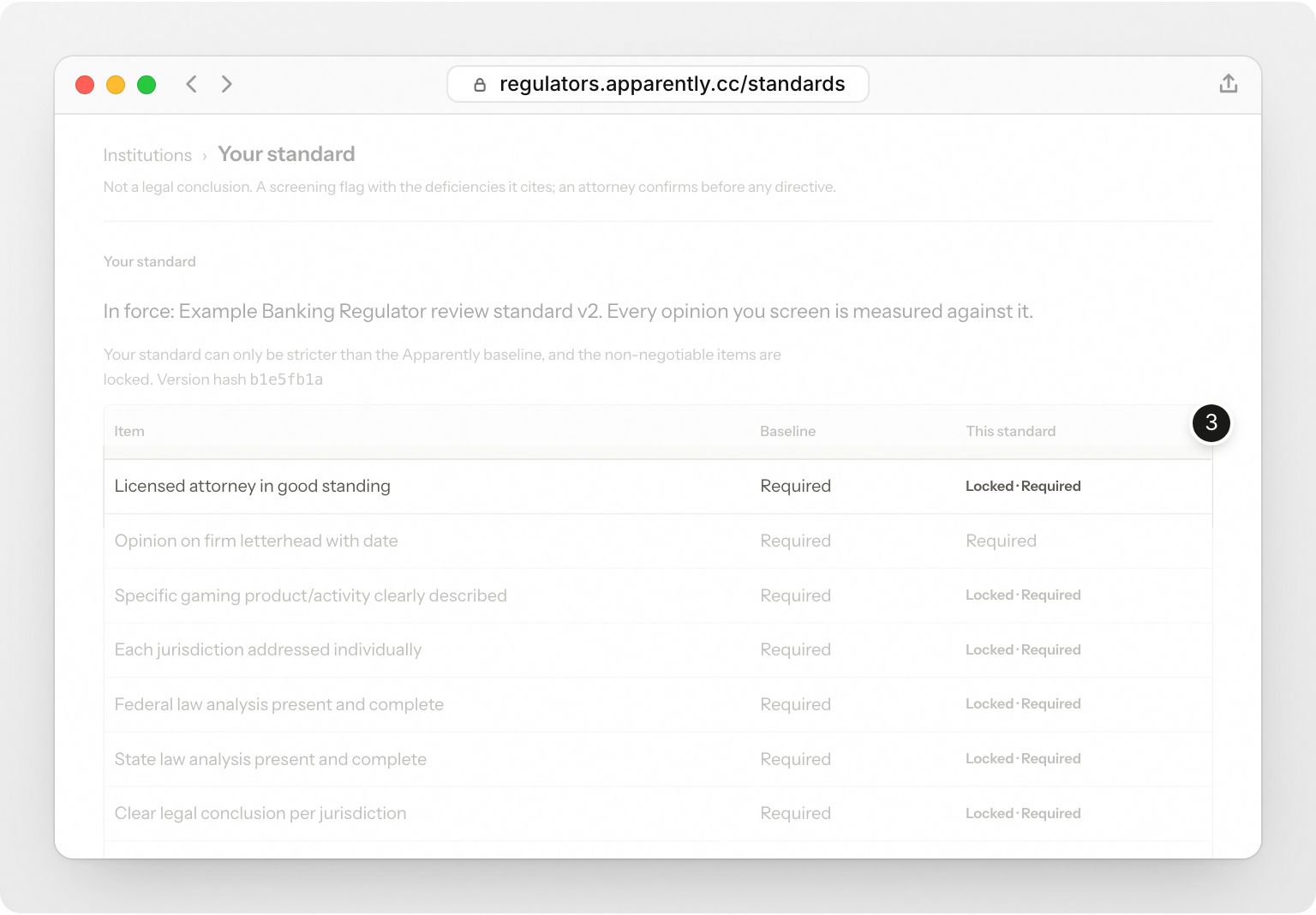Click 'Locked · Required' for Clear legal conclusion row

click(x=1023, y=813)
